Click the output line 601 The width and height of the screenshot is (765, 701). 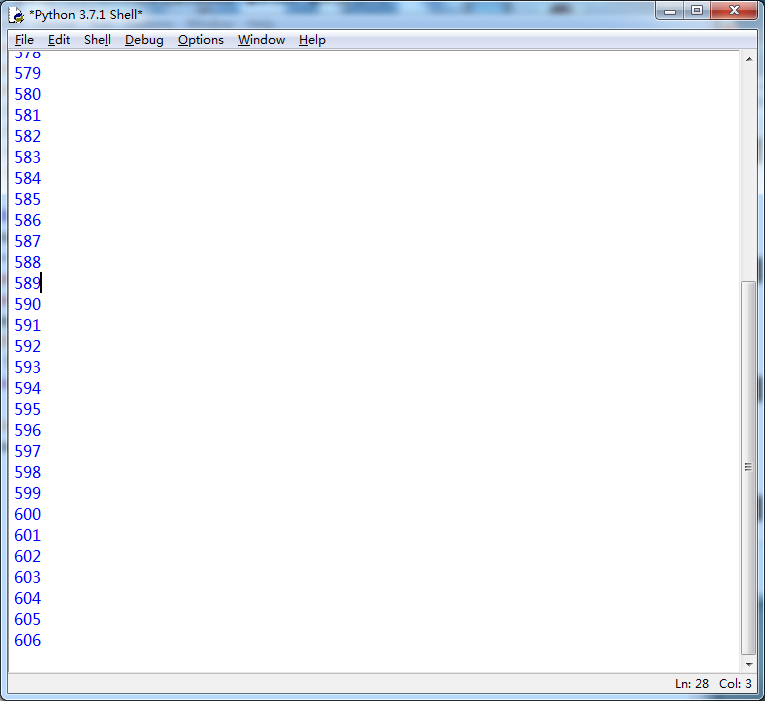(28, 536)
